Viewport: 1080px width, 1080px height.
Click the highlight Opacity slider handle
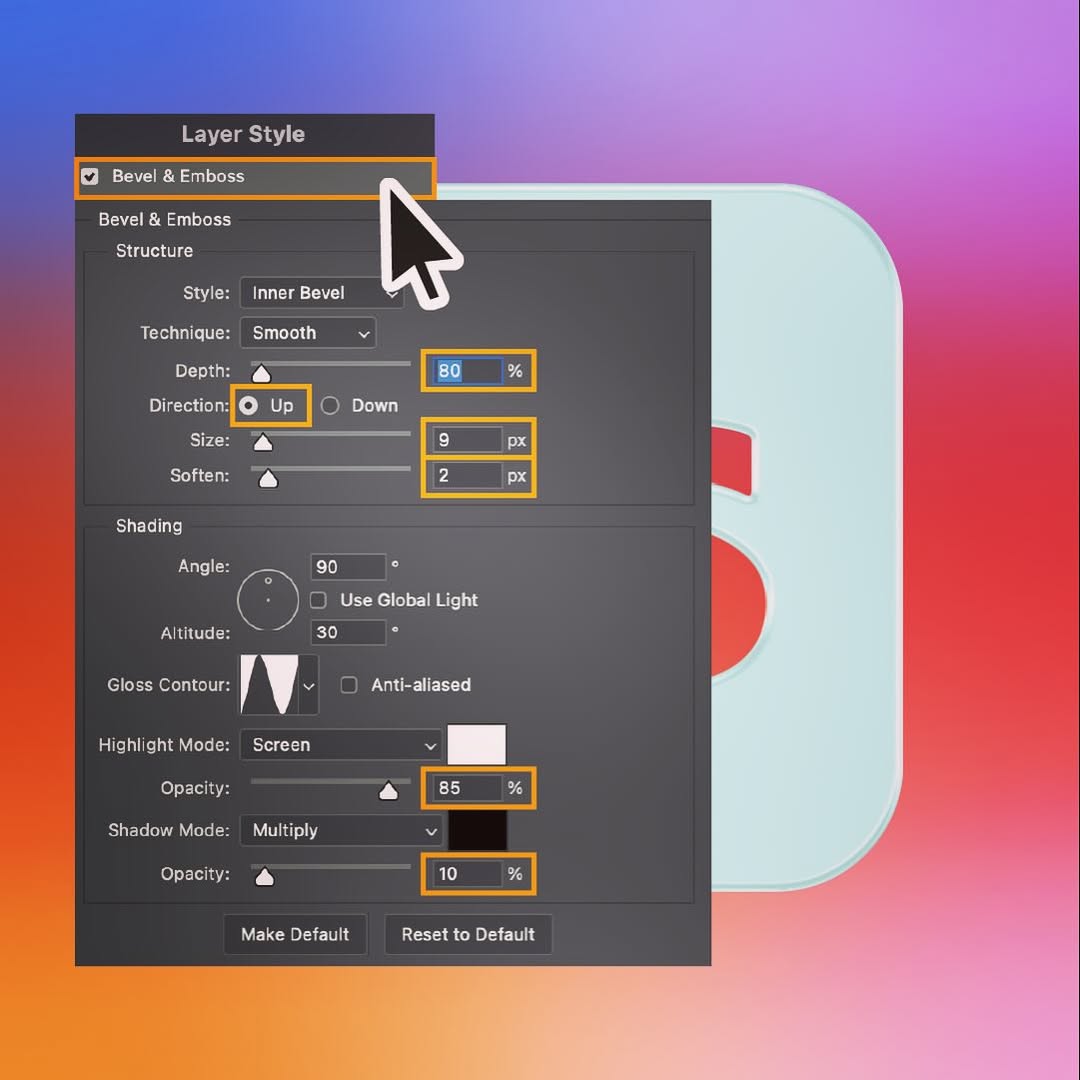coord(388,790)
